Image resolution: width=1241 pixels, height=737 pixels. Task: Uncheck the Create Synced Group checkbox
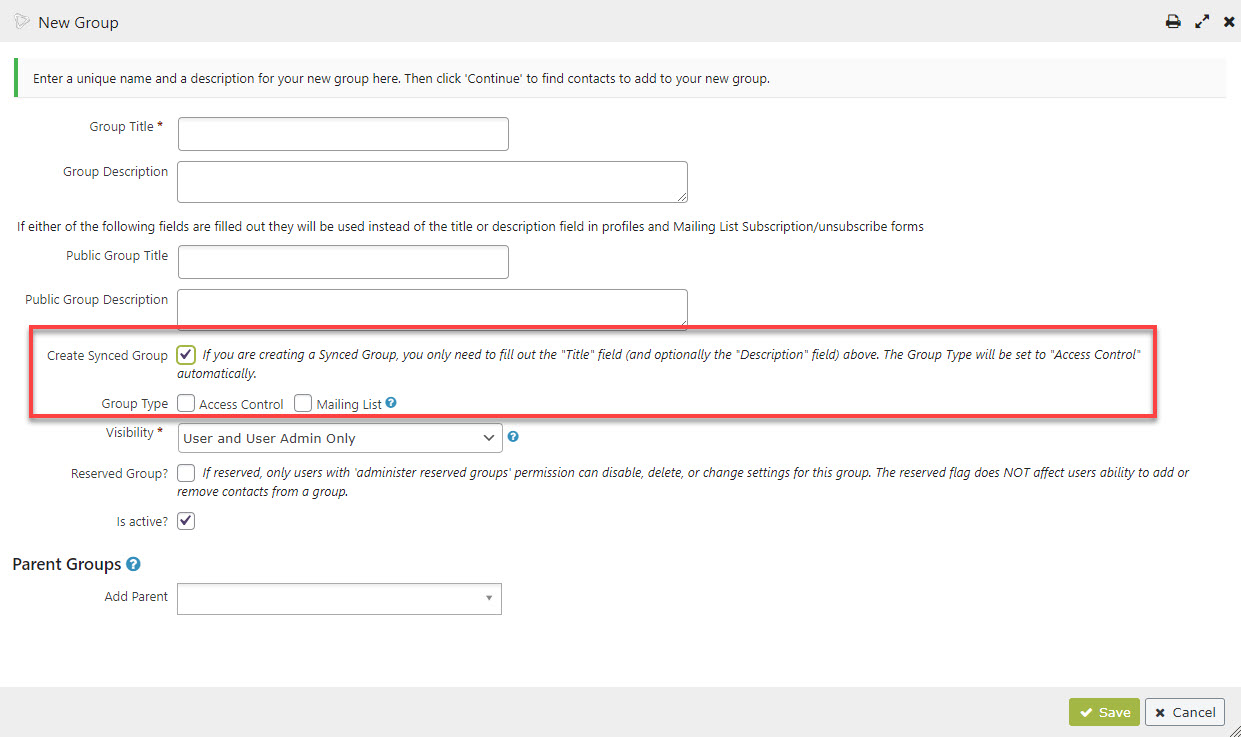tap(186, 355)
